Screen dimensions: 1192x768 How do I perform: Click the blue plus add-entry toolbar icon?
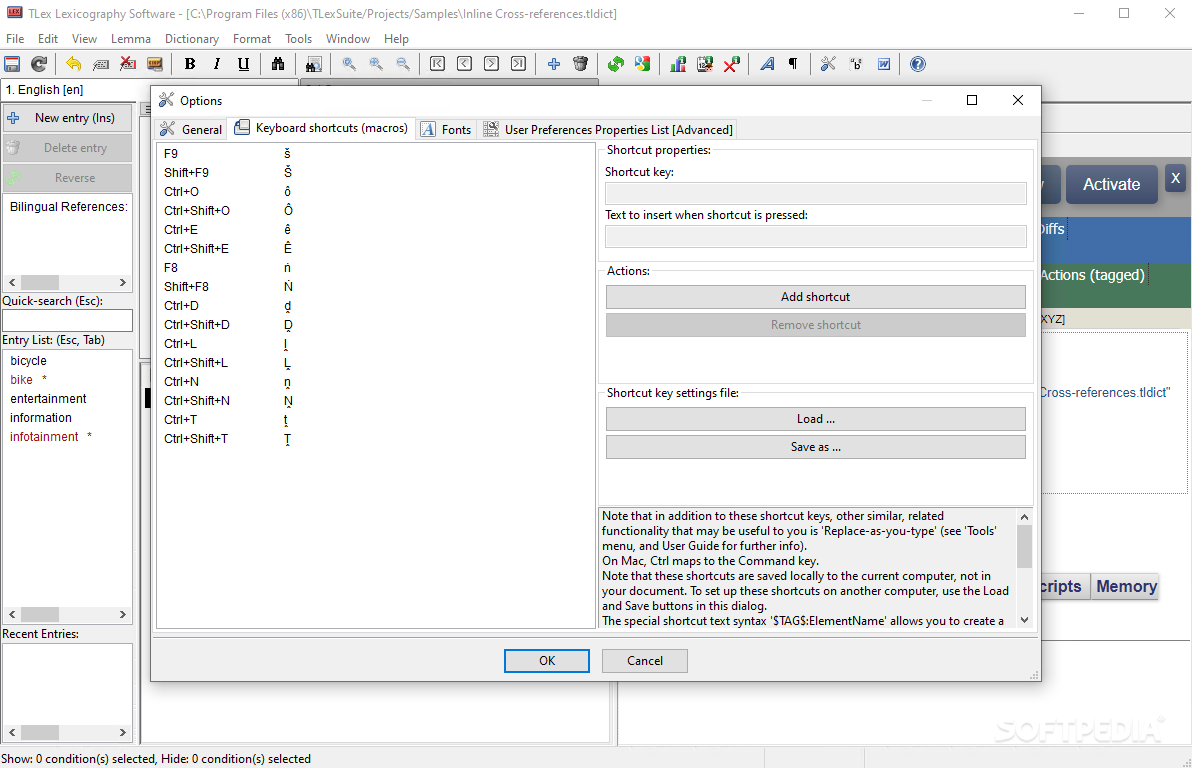(553, 64)
